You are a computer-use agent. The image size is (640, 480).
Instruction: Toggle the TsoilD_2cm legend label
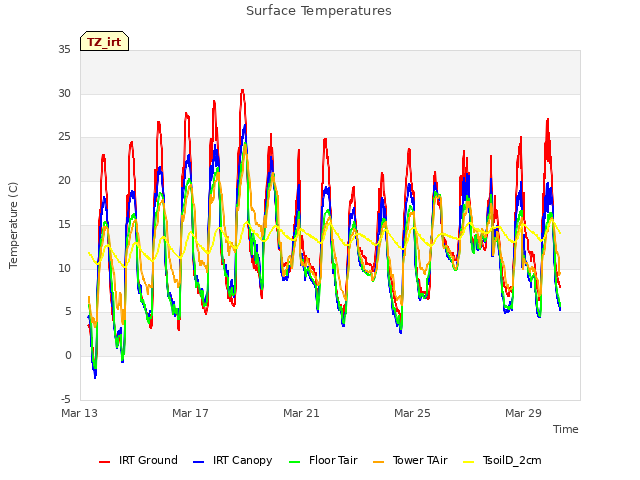[x=512, y=460]
